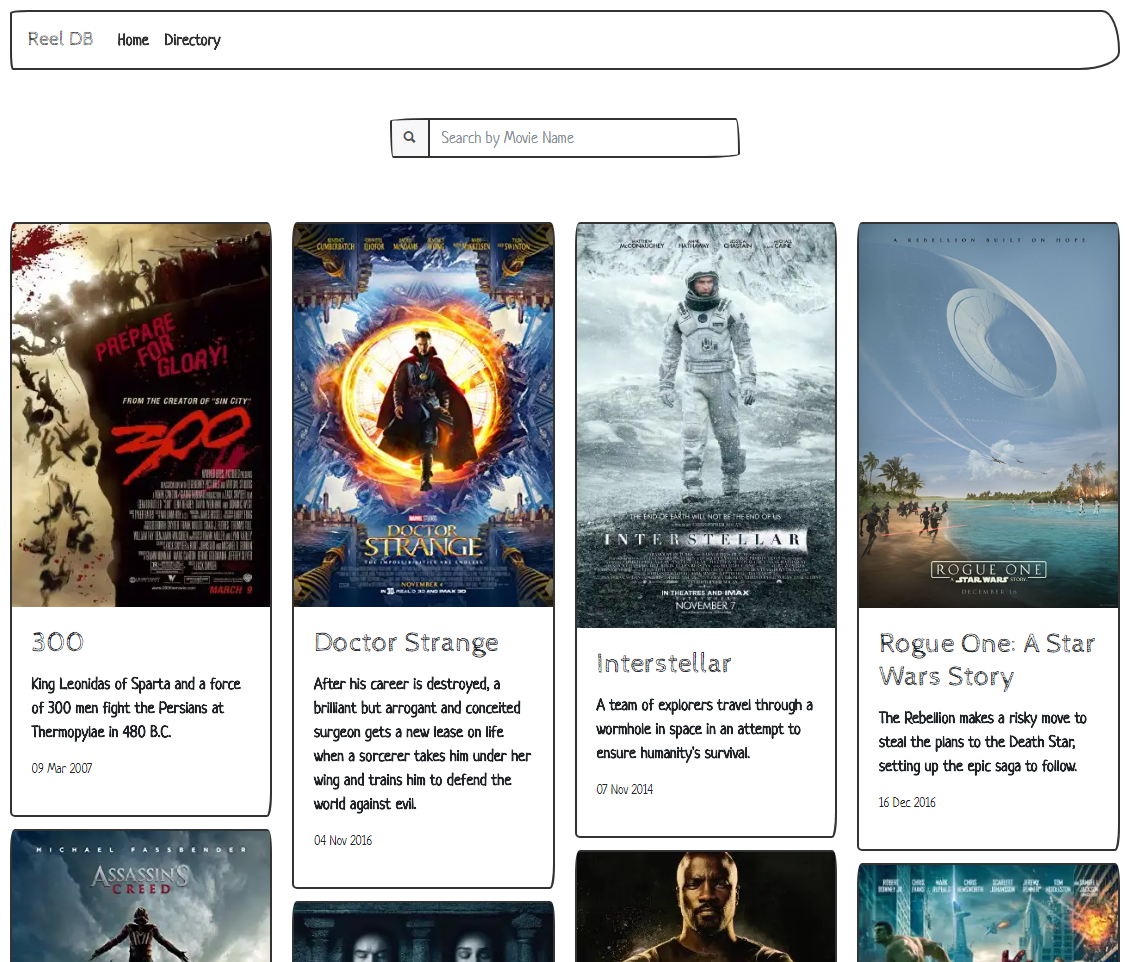Open the Rogue One poster image
Image resolution: width=1132 pixels, height=962 pixels.
tap(988, 416)
